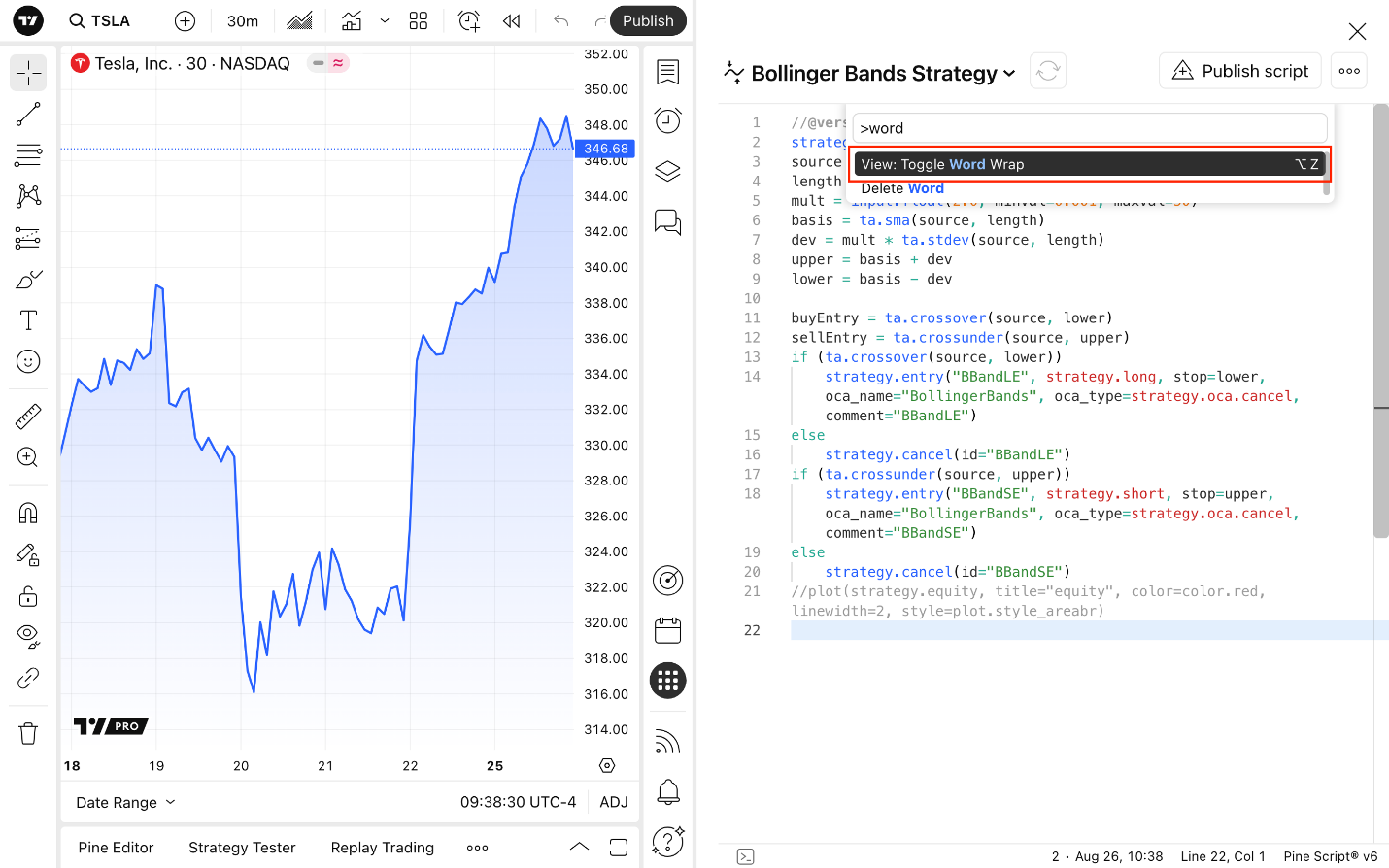1389x868 pixels.
Task: Open the Fibonacci retracement tools
Action: point(28,154)
